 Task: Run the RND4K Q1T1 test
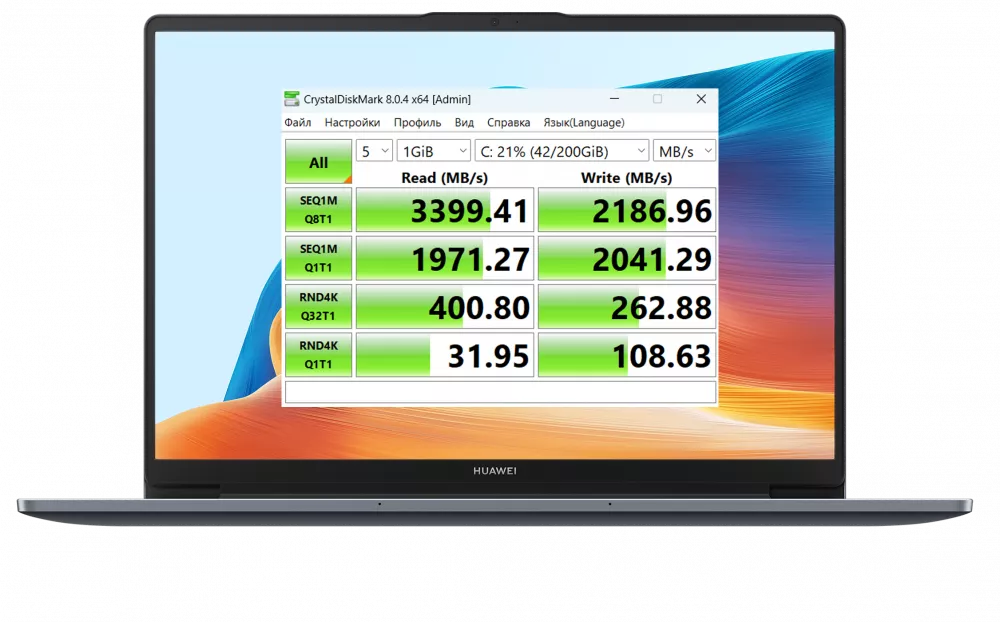coord(318,355)
